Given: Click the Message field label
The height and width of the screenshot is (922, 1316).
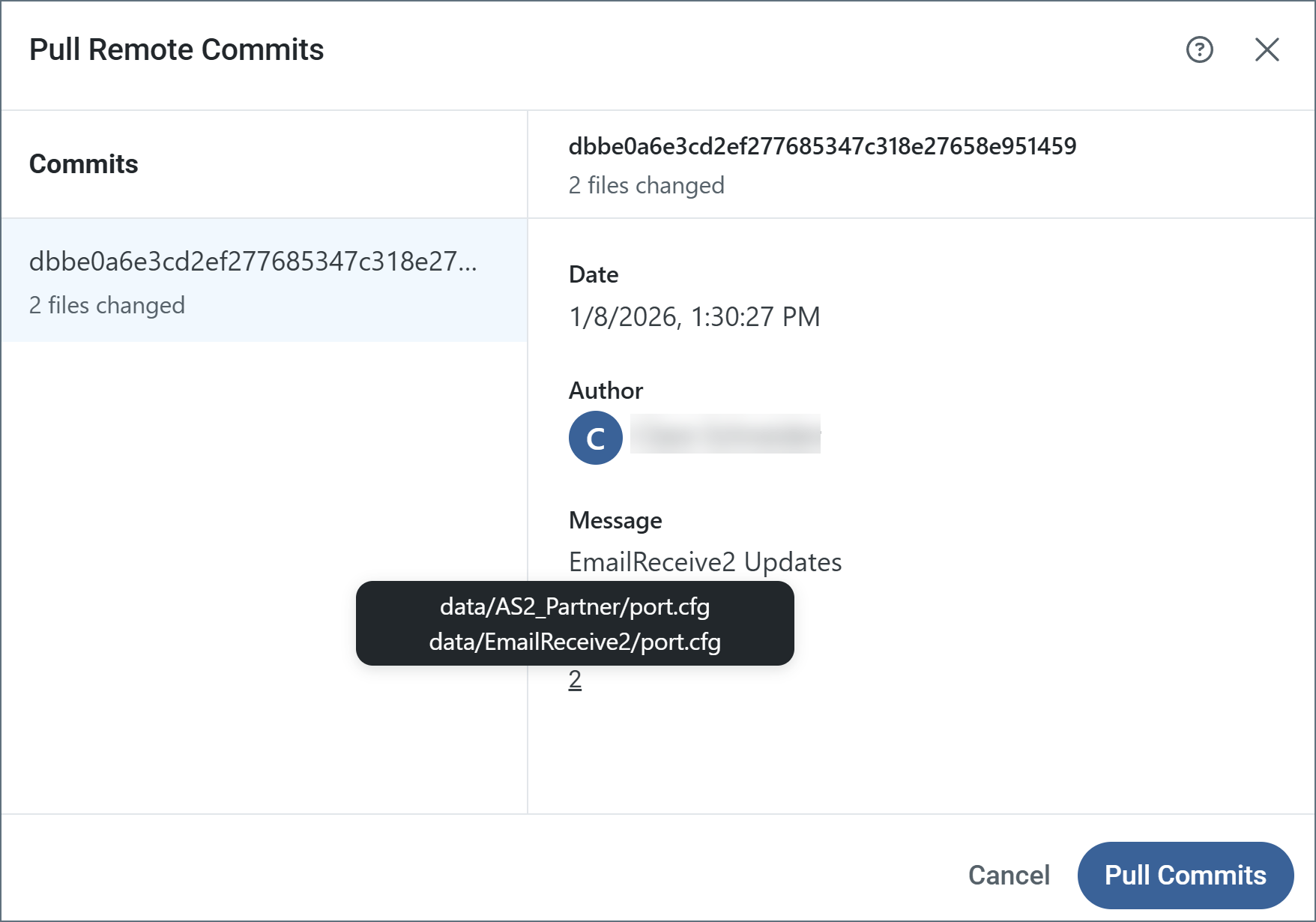Looking at the screenshot, I should click(615, 520).
